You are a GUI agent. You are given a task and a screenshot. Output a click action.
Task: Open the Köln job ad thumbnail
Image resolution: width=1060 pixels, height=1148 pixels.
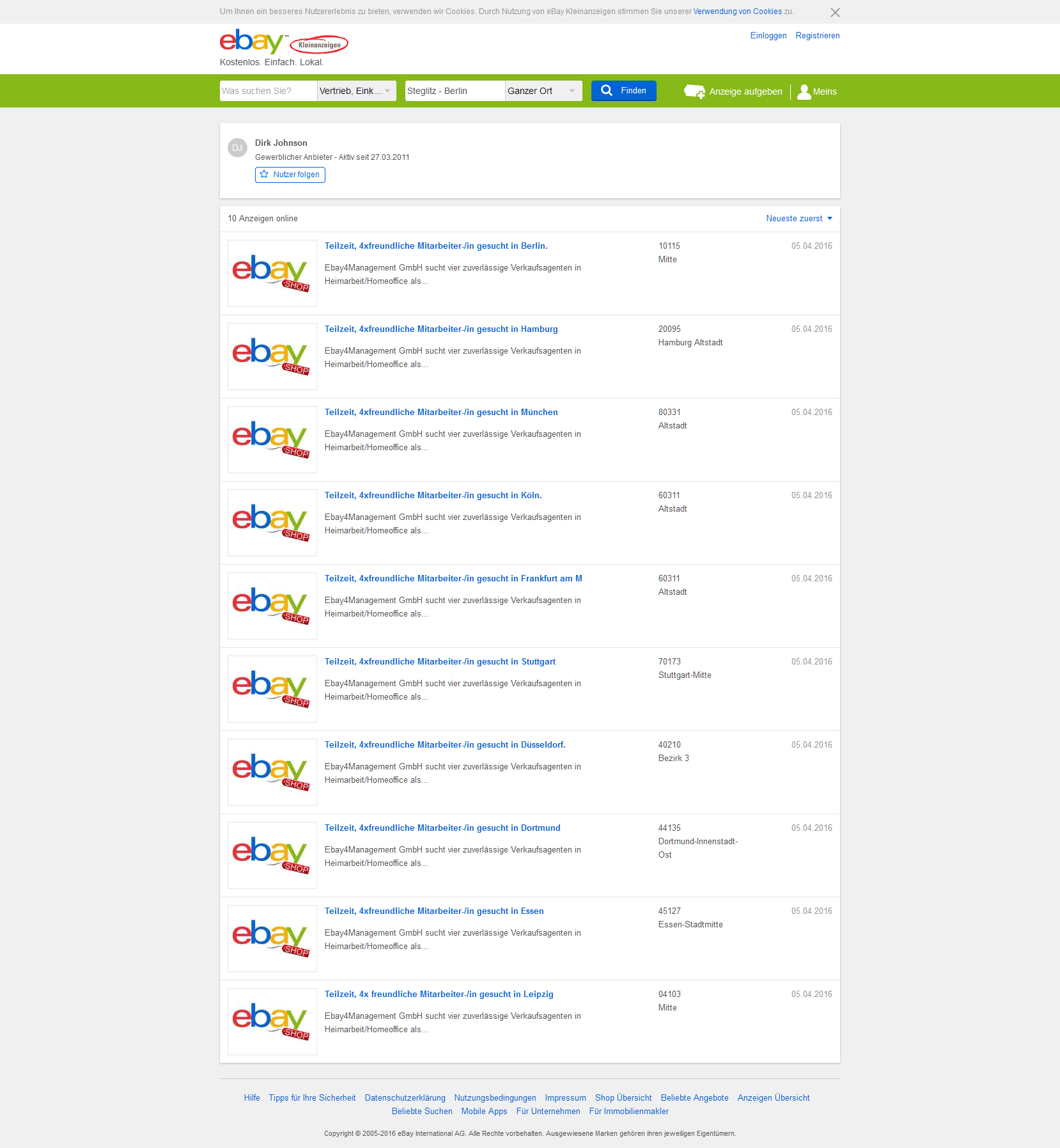[x=272, y=523]
